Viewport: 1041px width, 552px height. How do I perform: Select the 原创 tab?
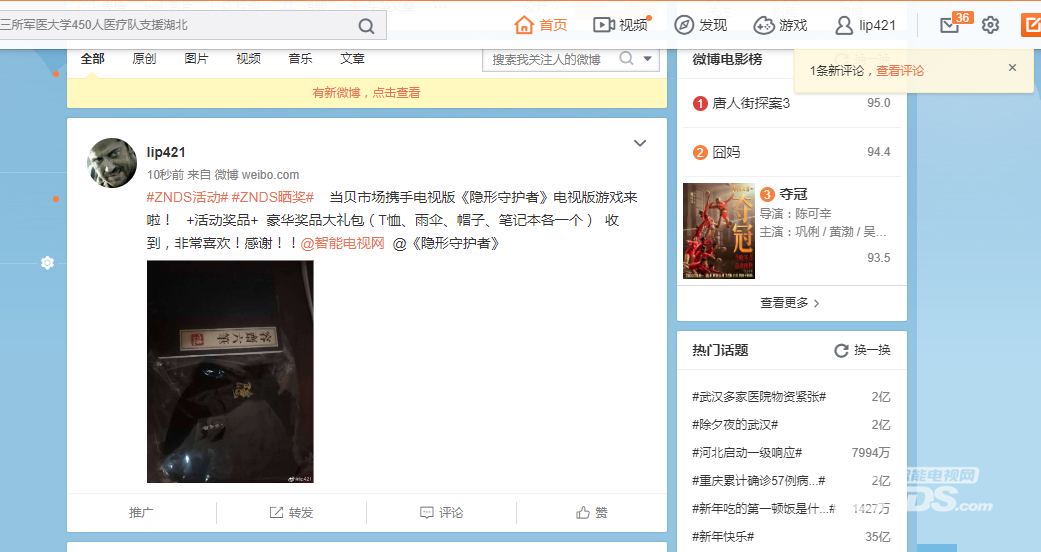[144, 58]
